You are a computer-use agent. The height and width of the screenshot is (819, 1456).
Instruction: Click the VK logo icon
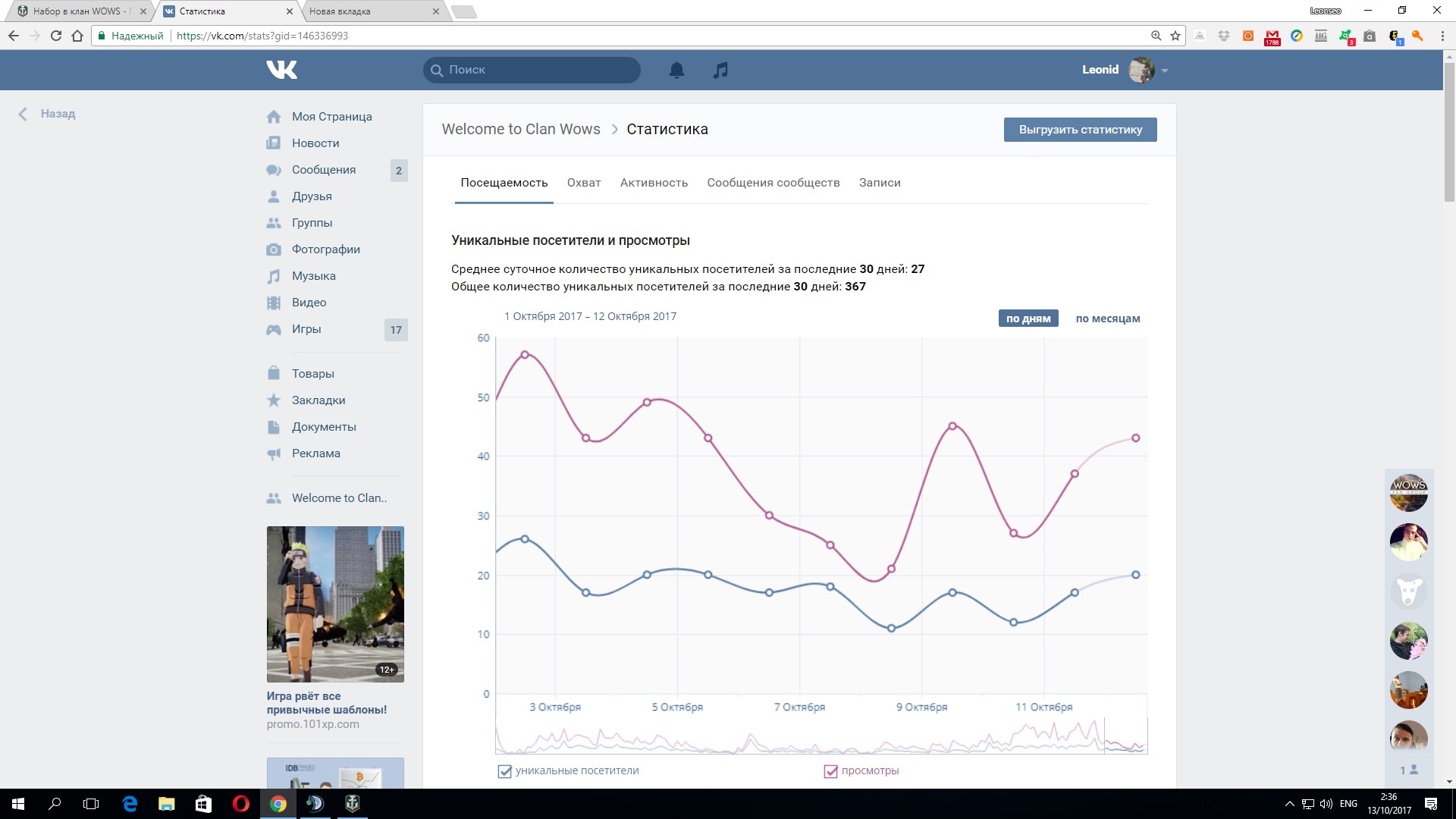pyautogui.click(x=281, y=70)
